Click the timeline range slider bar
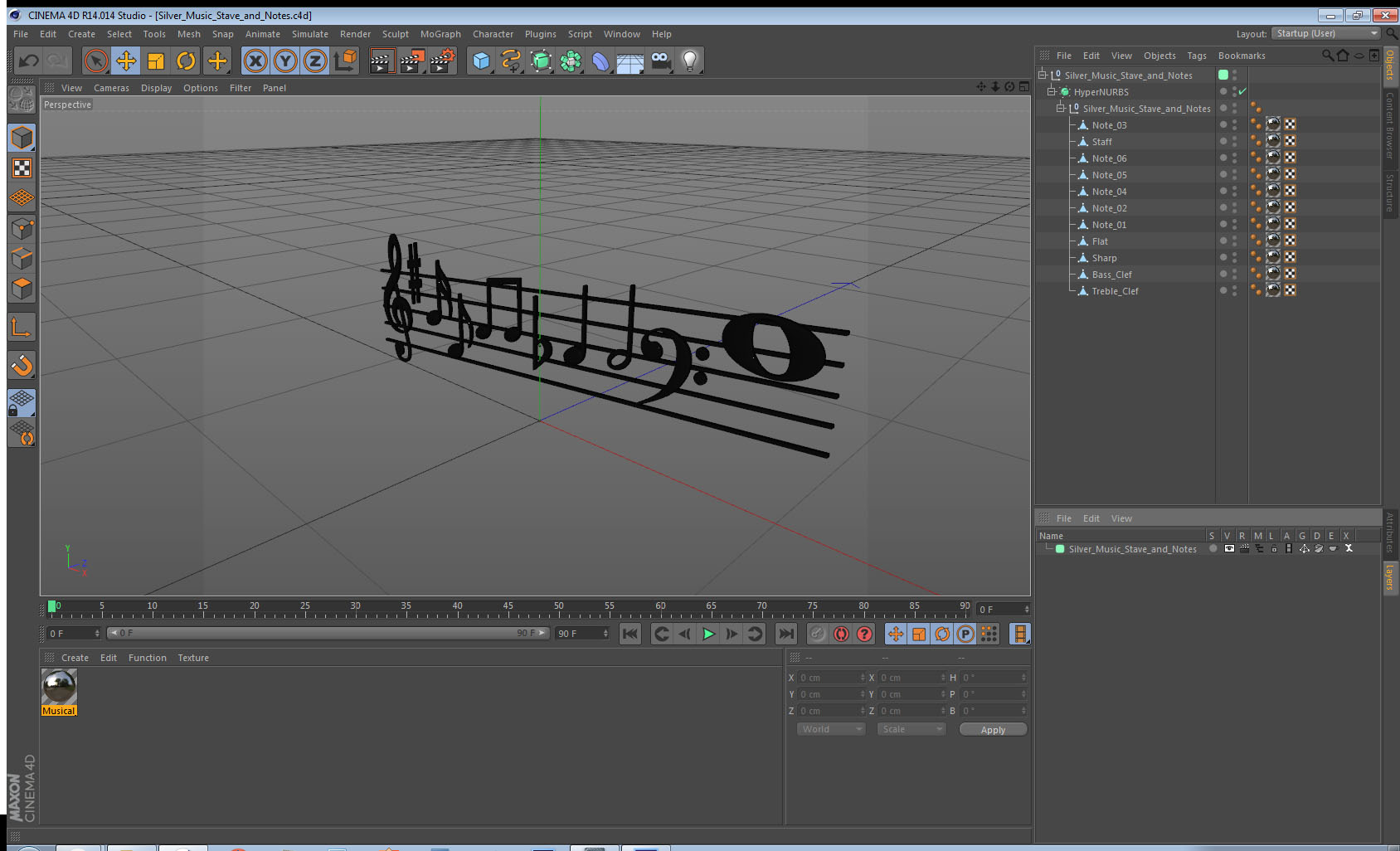This screenshot has height=851, width=1400. pyautogui.click(x=328, y=633)
